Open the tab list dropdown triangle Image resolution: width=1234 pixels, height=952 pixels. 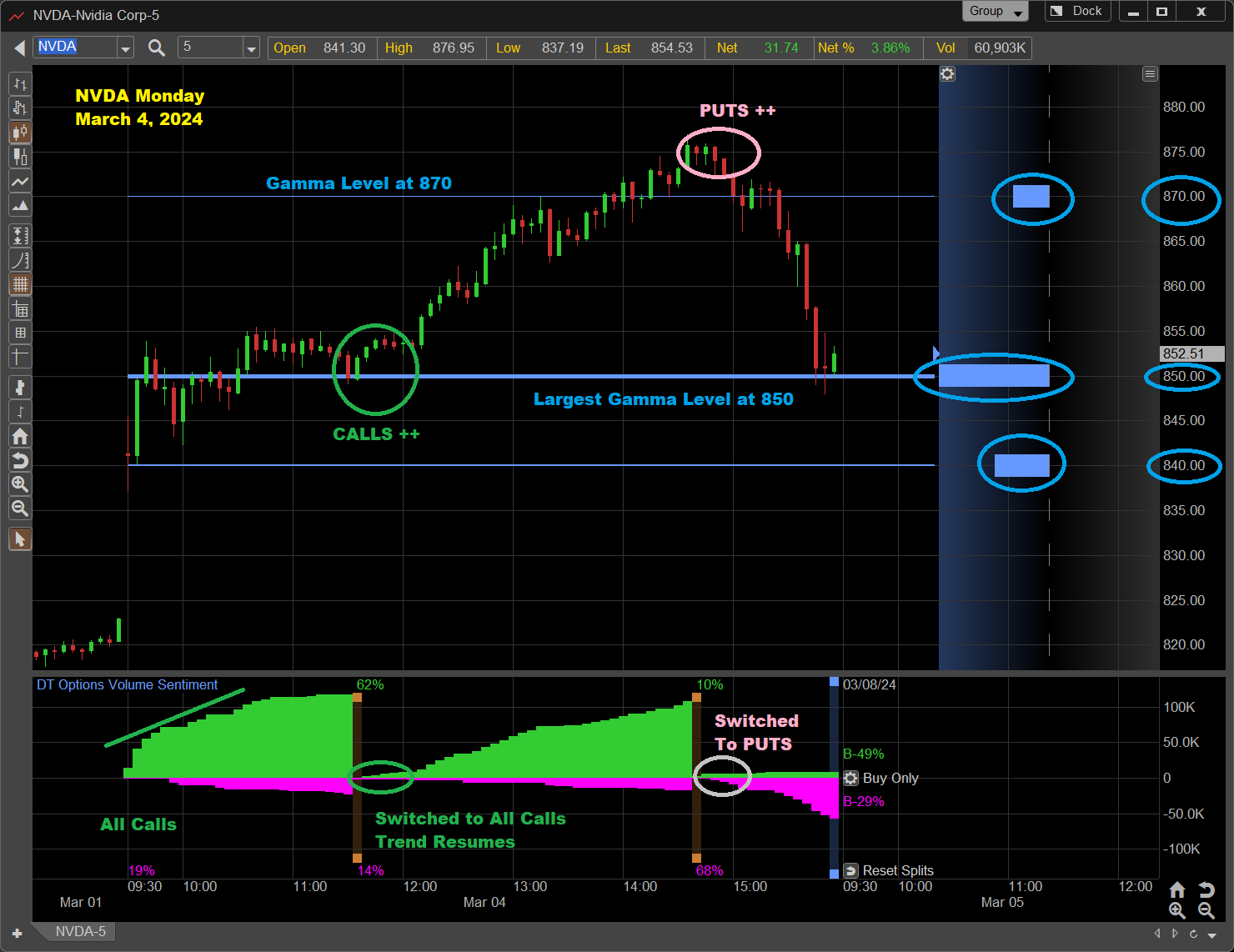(1213, 934)
